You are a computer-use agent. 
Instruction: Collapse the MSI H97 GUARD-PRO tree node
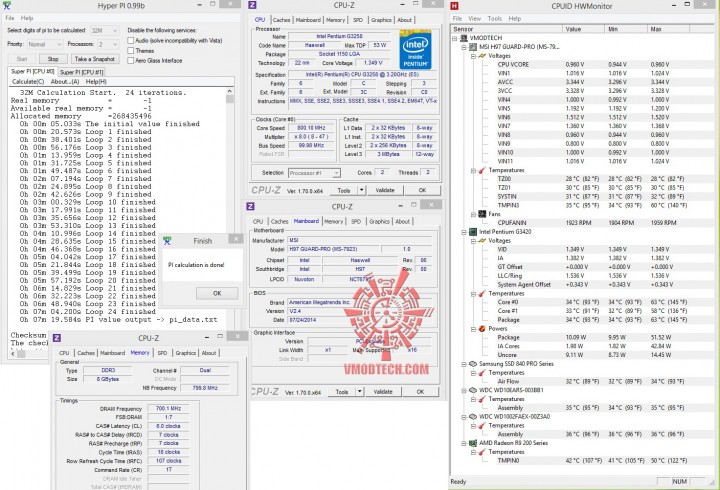click(x=464, y=47)
